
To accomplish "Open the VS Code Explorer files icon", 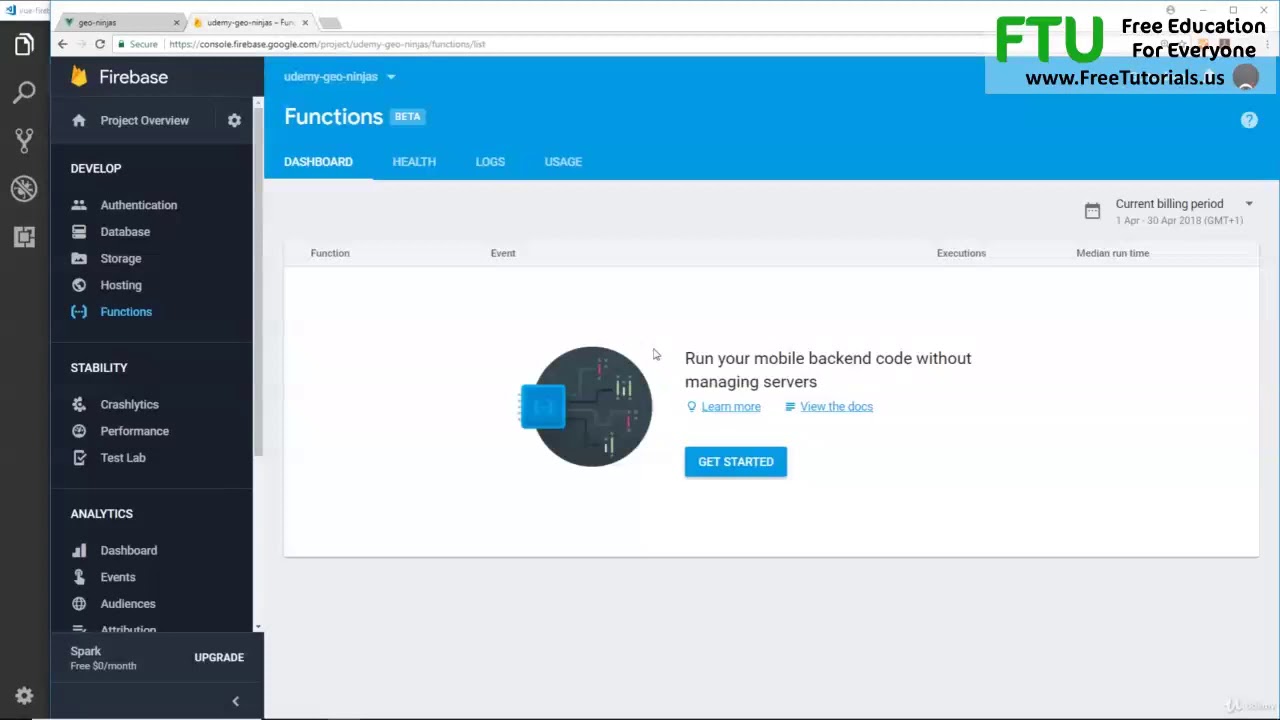I will click(x=24, y=44).
